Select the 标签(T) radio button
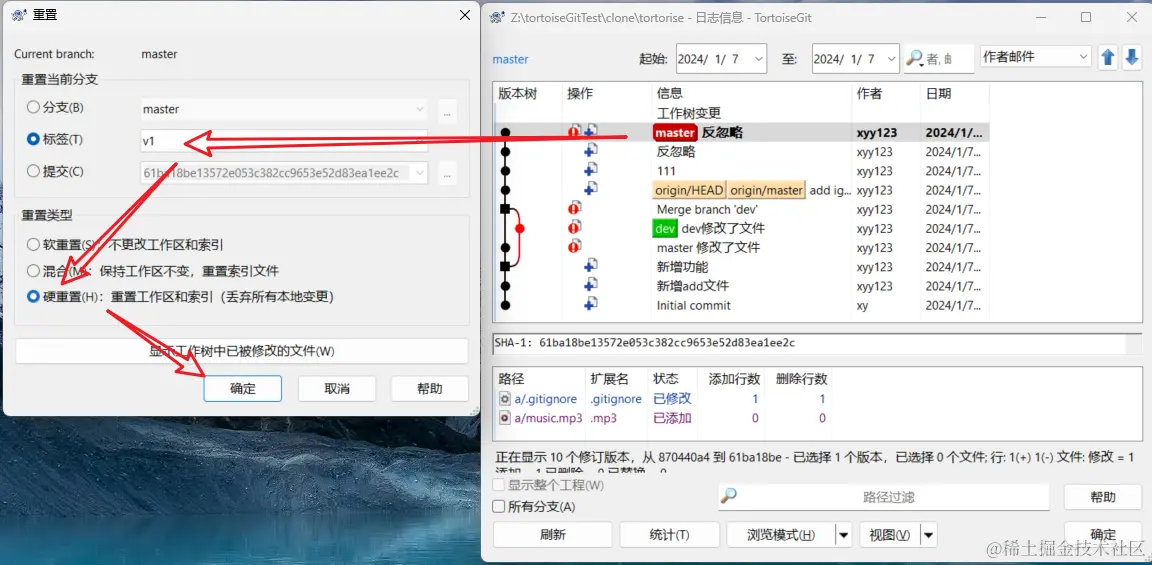This screenshot has height=565, width=1152. tap(33, 139)
